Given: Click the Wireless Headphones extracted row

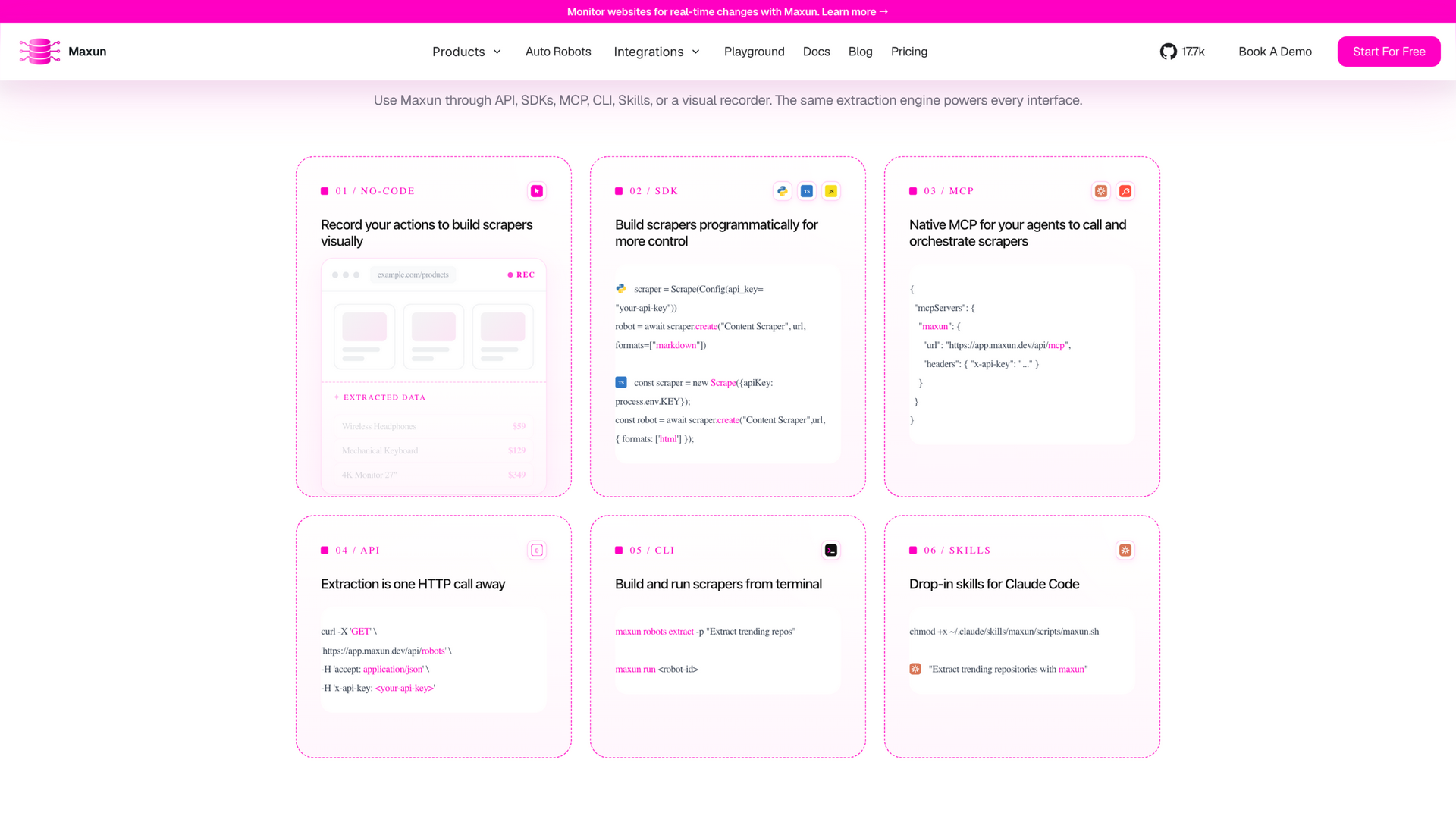Looking at the screenshot, I should click(x=434, y=426).
